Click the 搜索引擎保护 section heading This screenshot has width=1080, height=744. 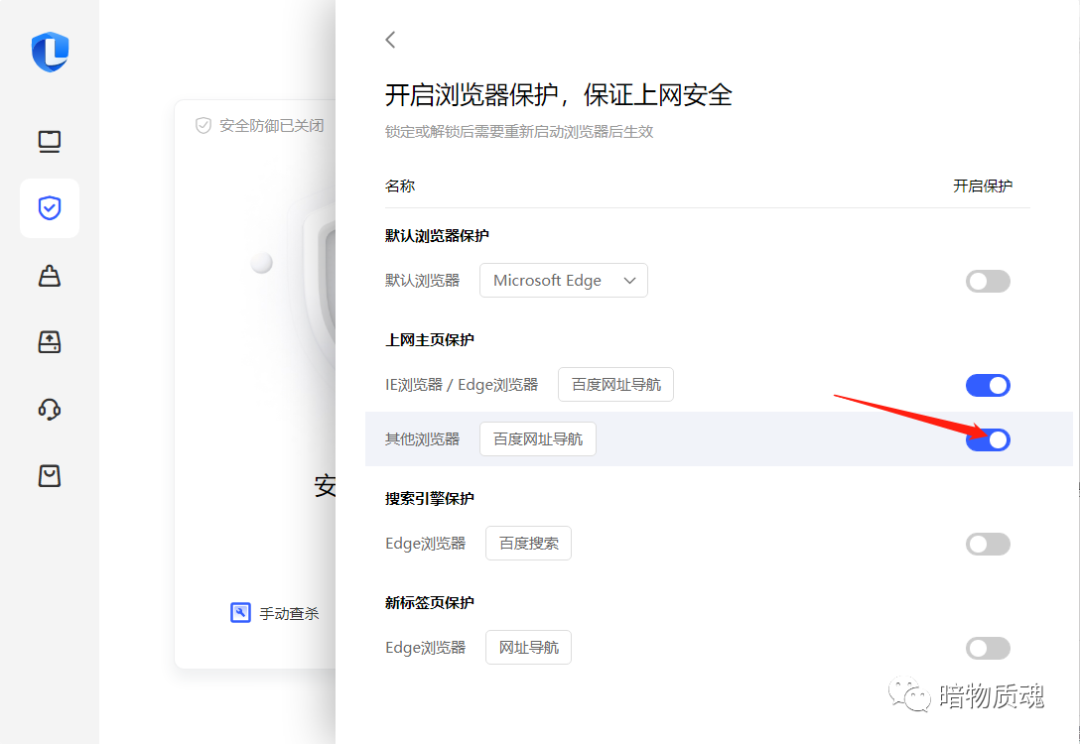(x=429, y=498)
